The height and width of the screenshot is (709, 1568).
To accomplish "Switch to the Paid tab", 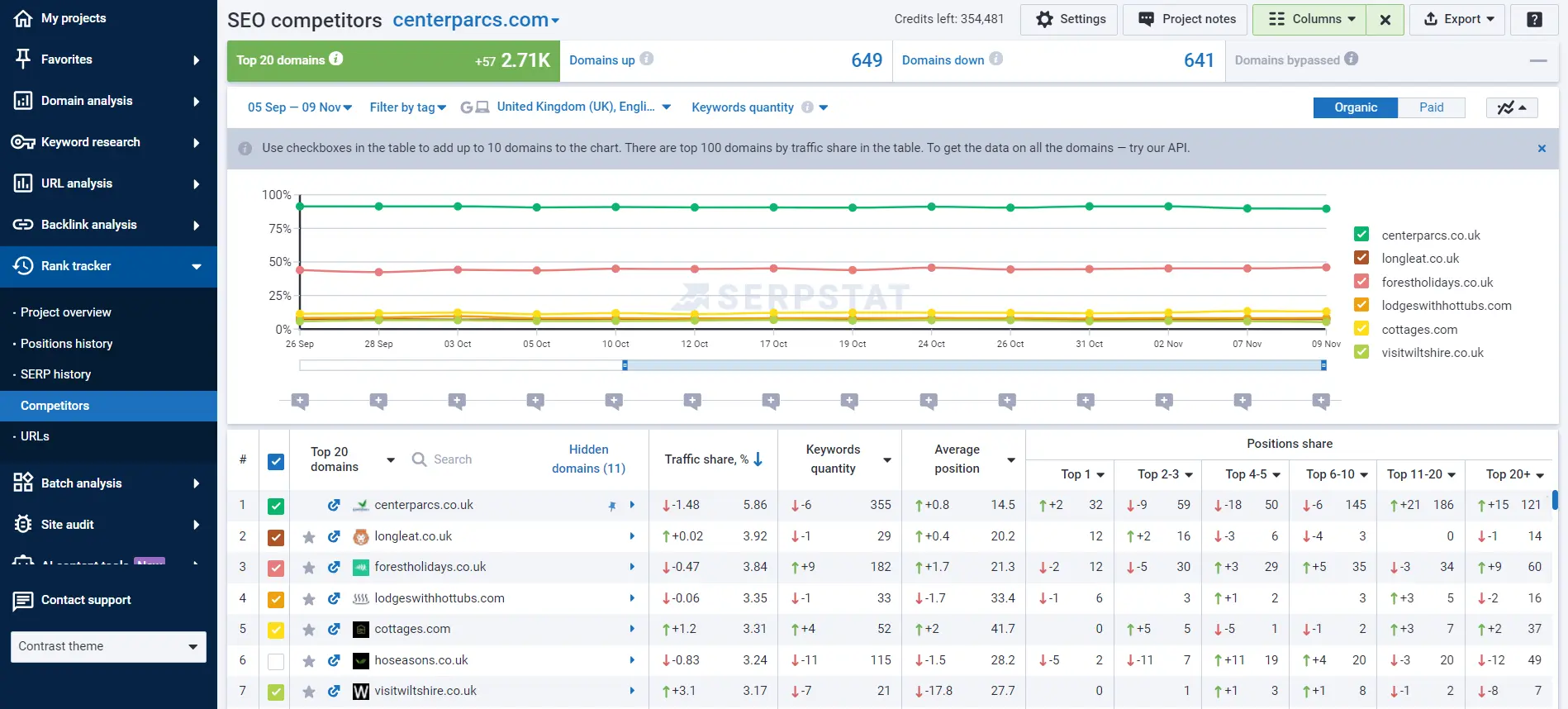I will tap(1432, 107).
